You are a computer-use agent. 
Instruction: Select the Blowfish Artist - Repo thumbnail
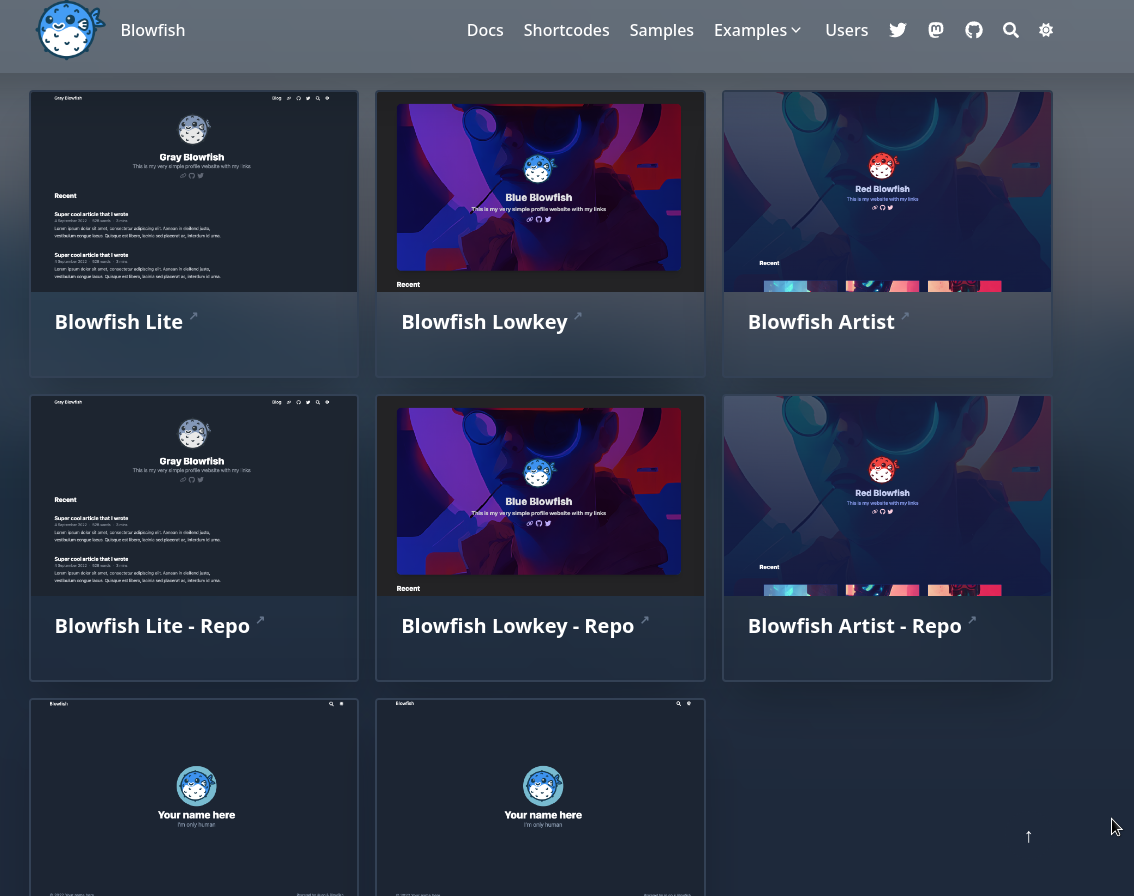(887, 496)
